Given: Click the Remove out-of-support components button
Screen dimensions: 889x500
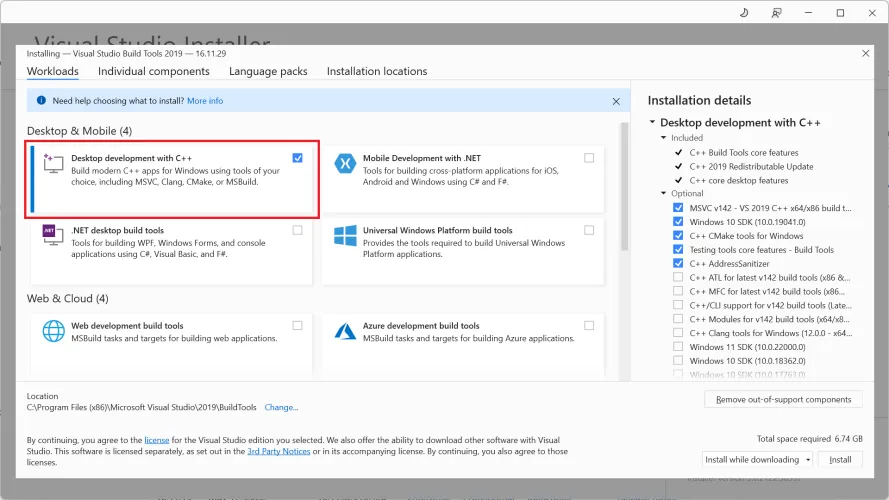Looking at the screenshot, I should coord(783,399).
